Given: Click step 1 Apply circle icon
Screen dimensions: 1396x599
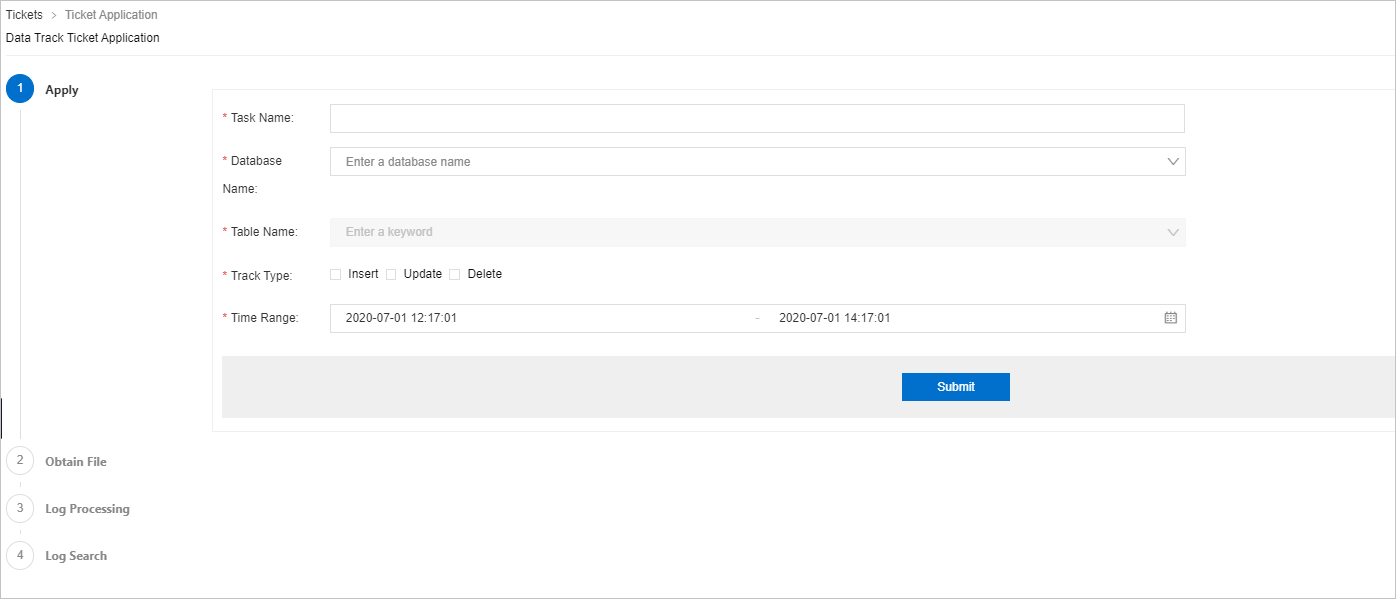Looking at the screenshot, I should (20, 89).
